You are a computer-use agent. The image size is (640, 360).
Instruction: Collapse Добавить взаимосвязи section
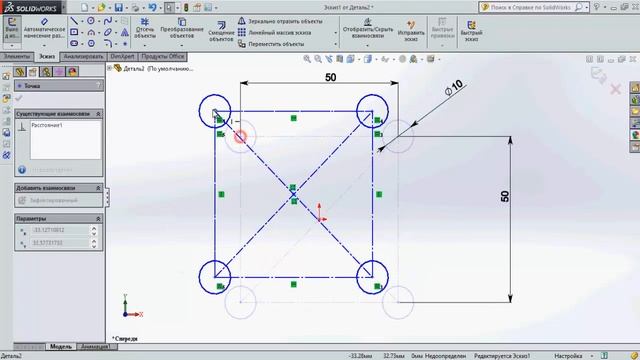(x=98, y=188)
